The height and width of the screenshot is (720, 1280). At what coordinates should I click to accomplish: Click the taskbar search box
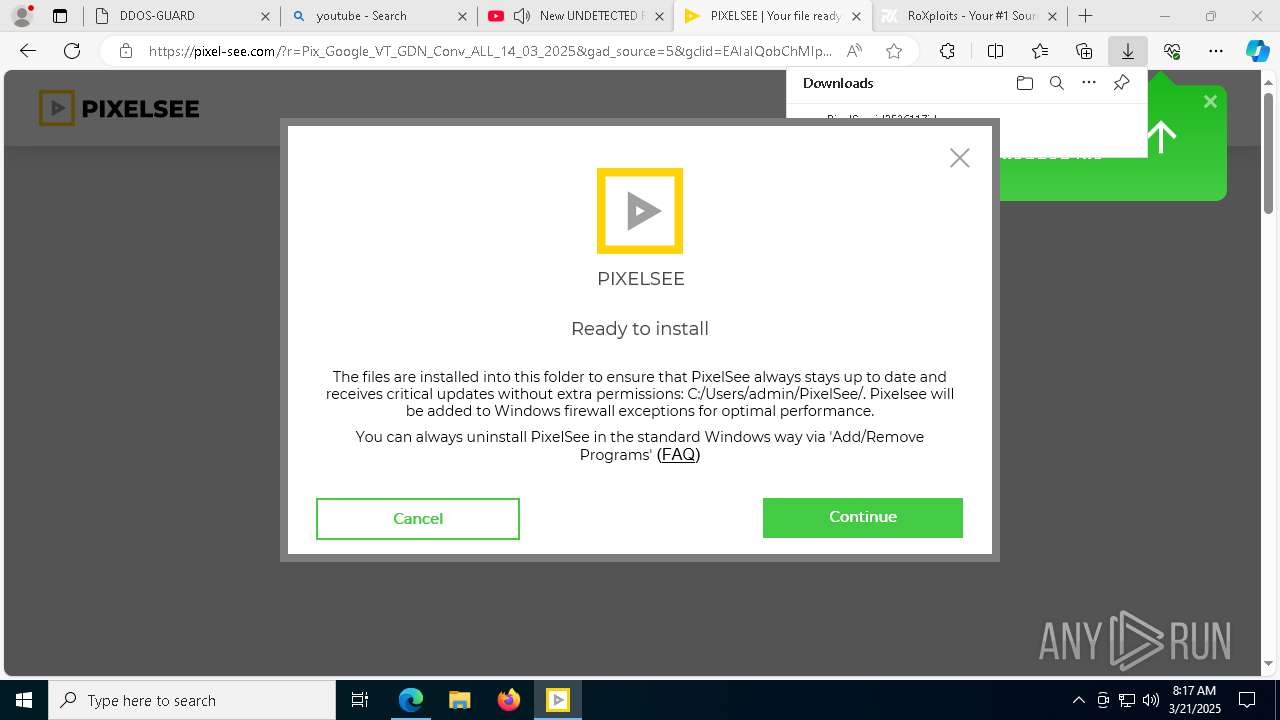[192, 700]
